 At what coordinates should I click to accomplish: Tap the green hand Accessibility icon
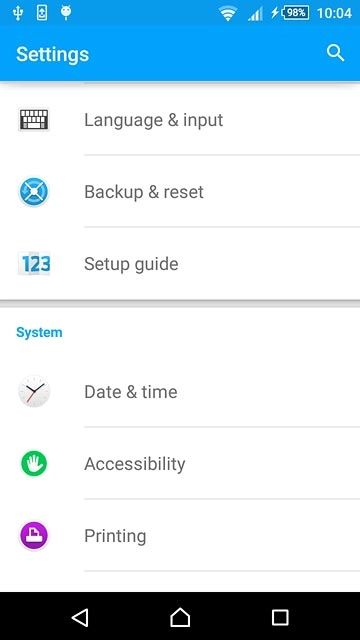[x=34, y=464]
